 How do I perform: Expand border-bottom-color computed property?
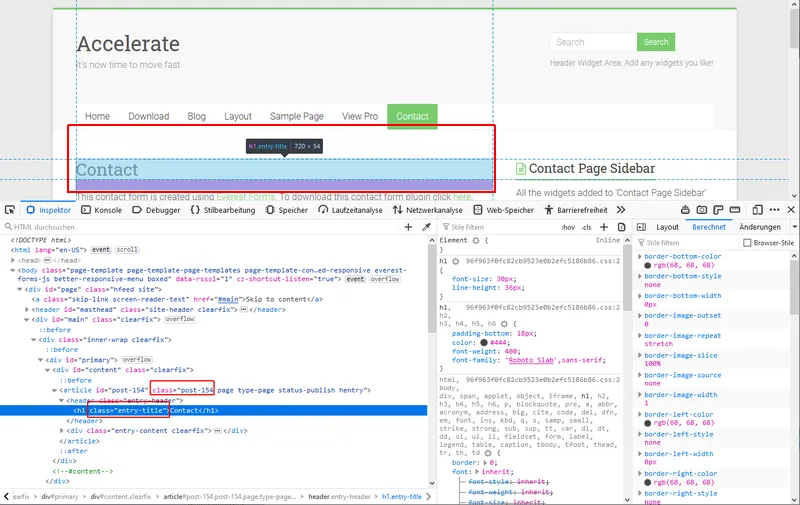(x=640, y=257)
